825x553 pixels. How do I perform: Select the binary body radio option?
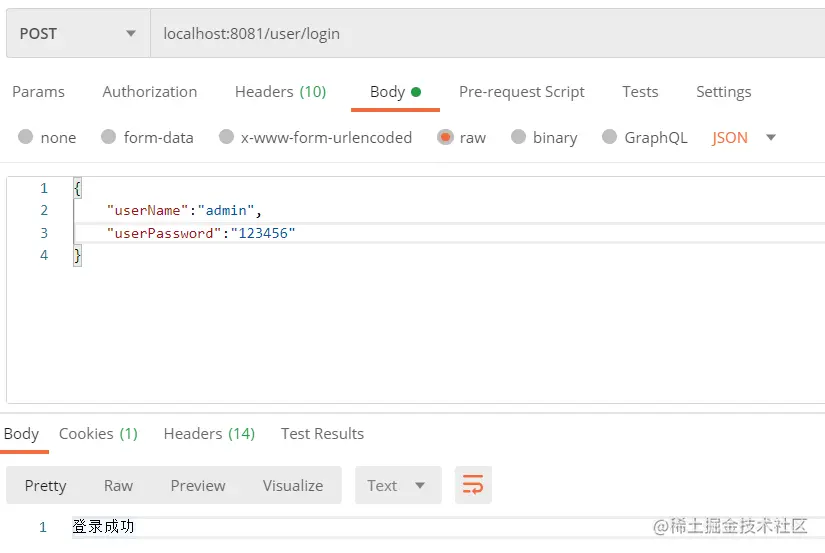[518, 138]
